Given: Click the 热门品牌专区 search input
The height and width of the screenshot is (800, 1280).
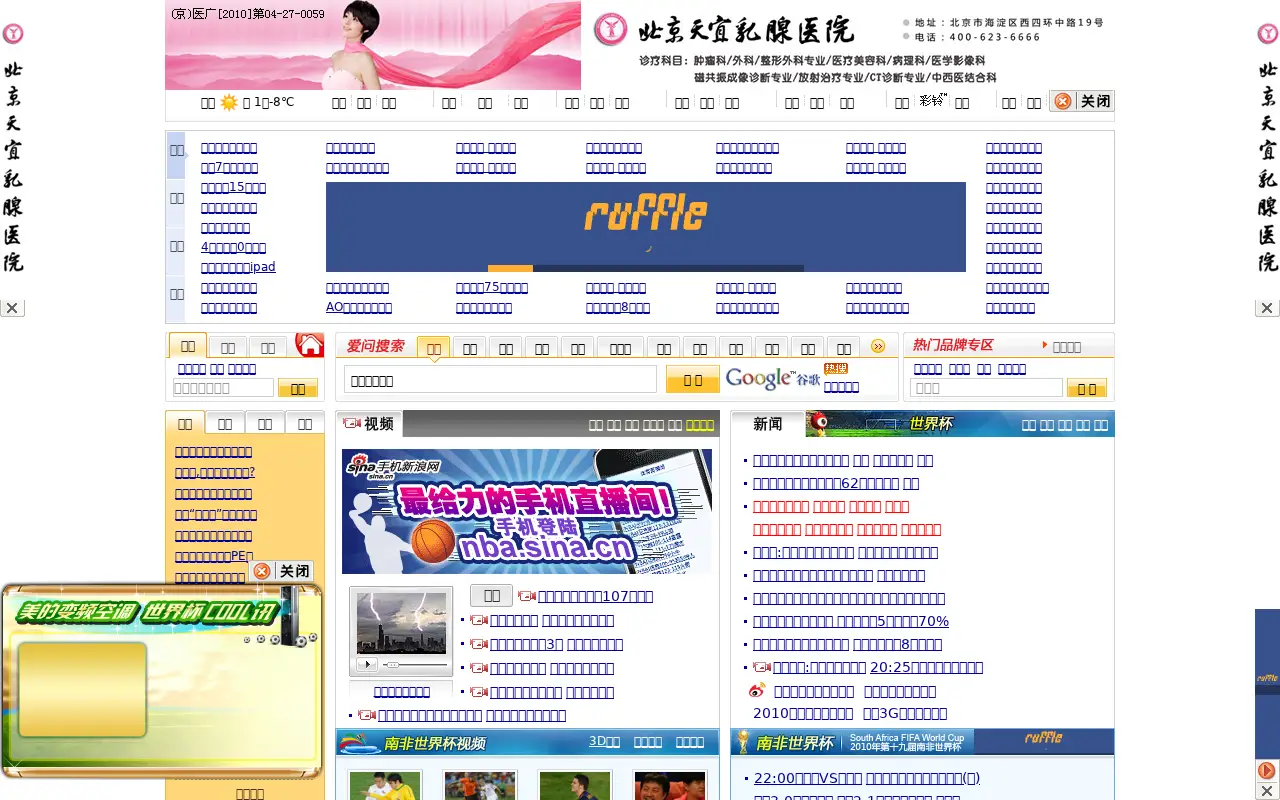Looking at the screenshot, I should [x=987, y=388].
